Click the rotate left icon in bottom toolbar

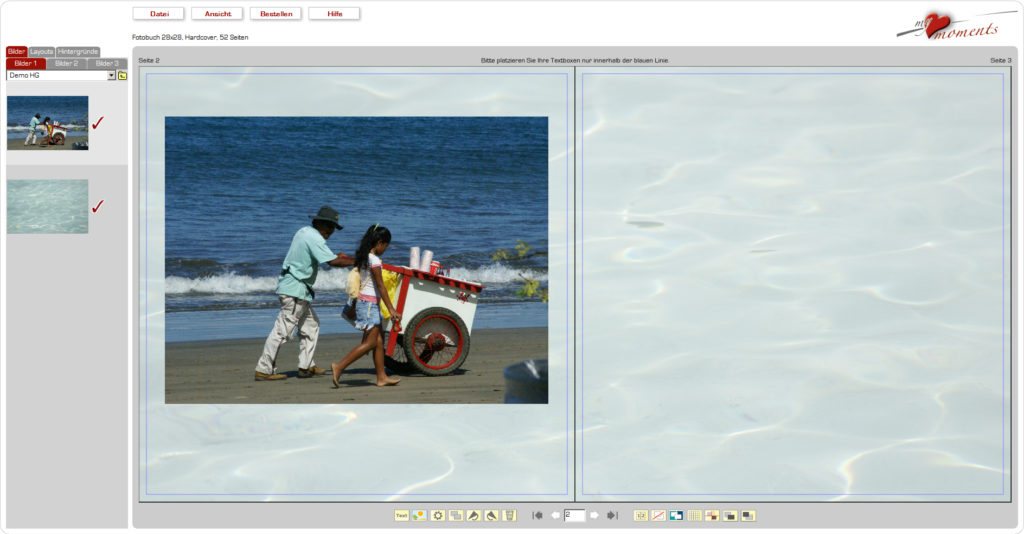click(x=473, y=516)
